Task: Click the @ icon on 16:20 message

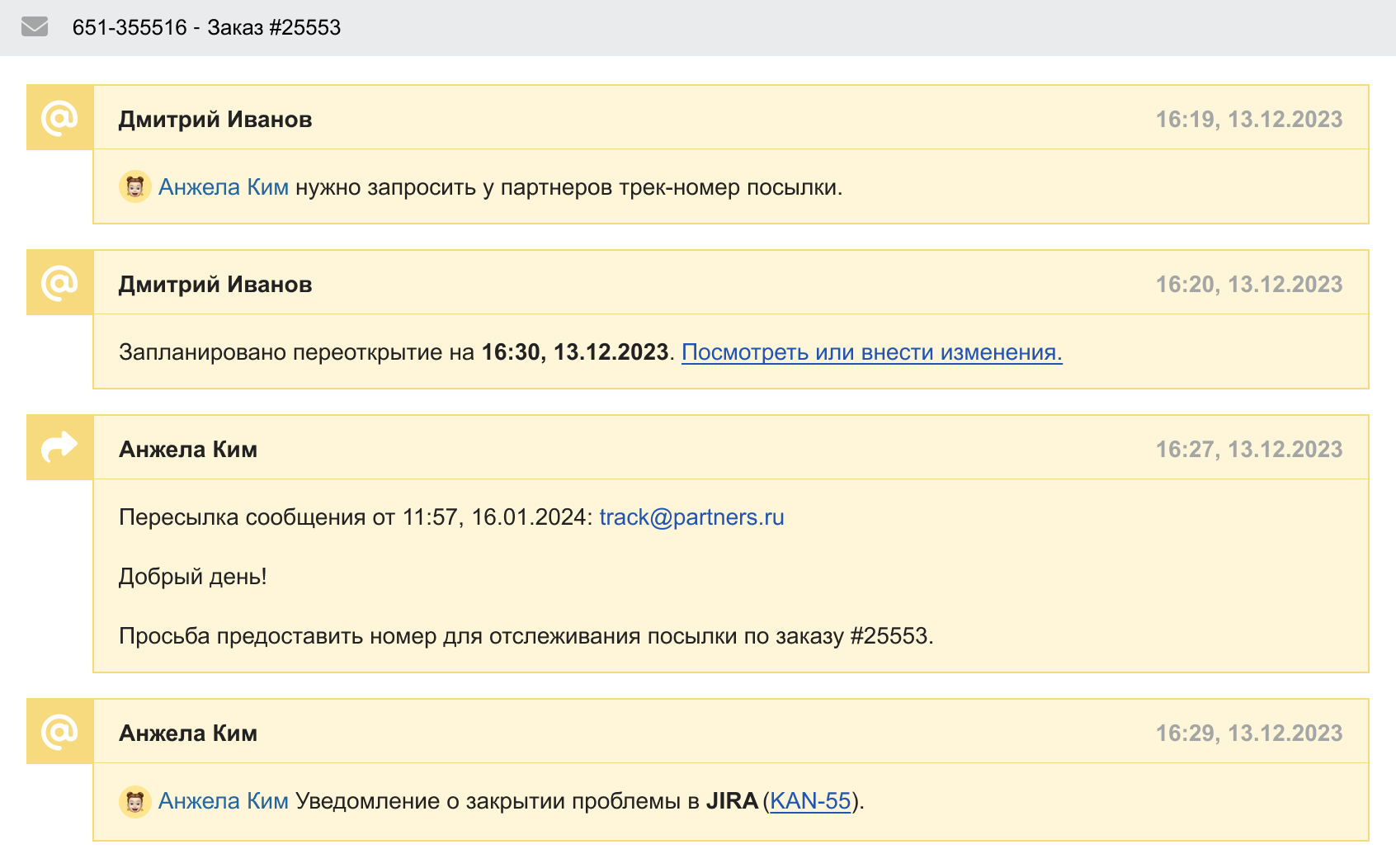Action: (x=59, y=283)
